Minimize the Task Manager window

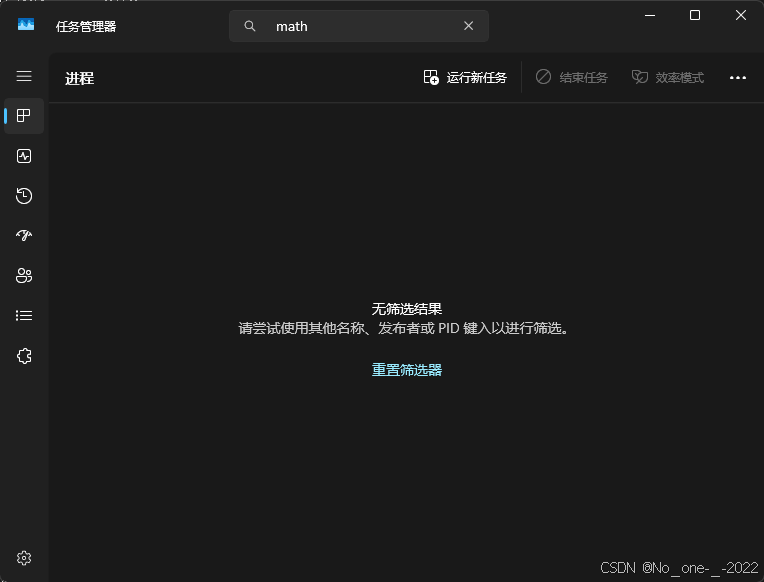pos(649,16)
